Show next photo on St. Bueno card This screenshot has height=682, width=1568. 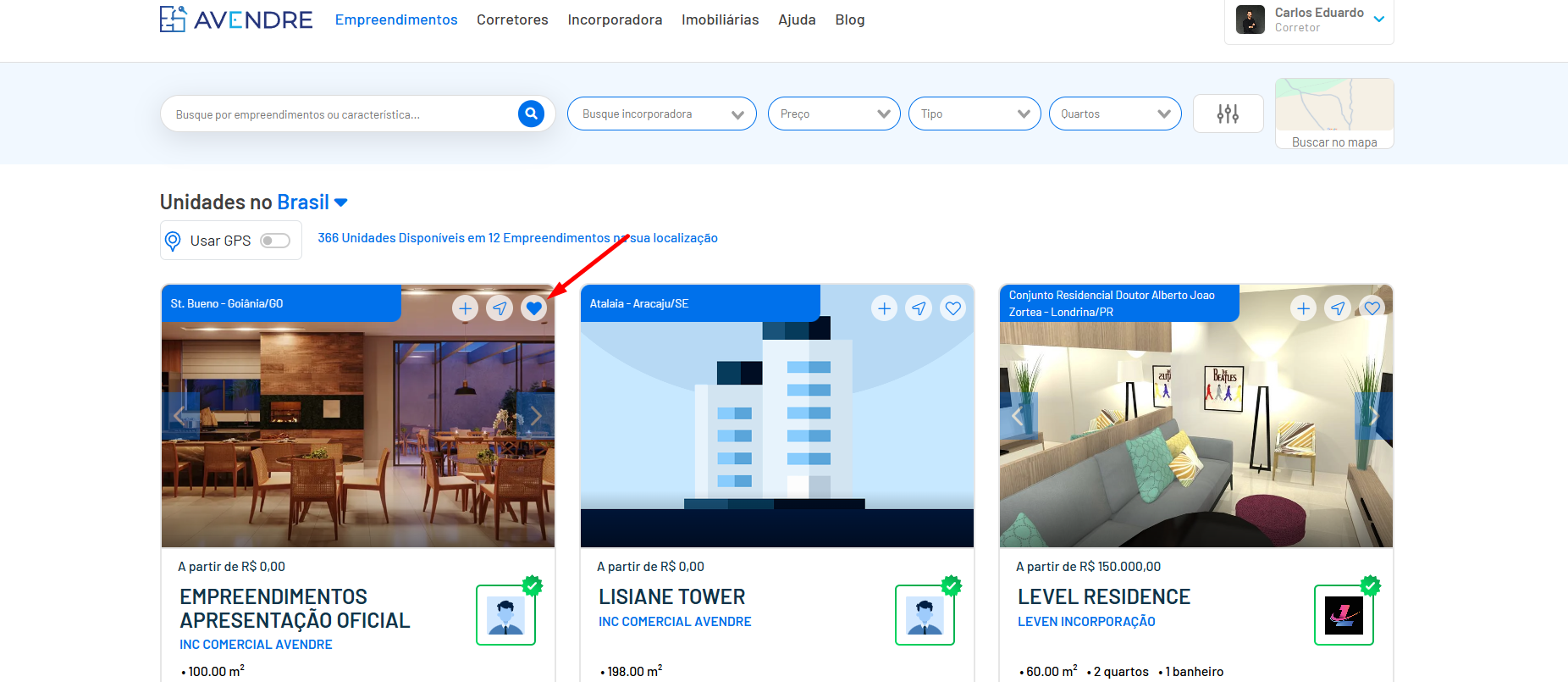click(x=535, y=416)
